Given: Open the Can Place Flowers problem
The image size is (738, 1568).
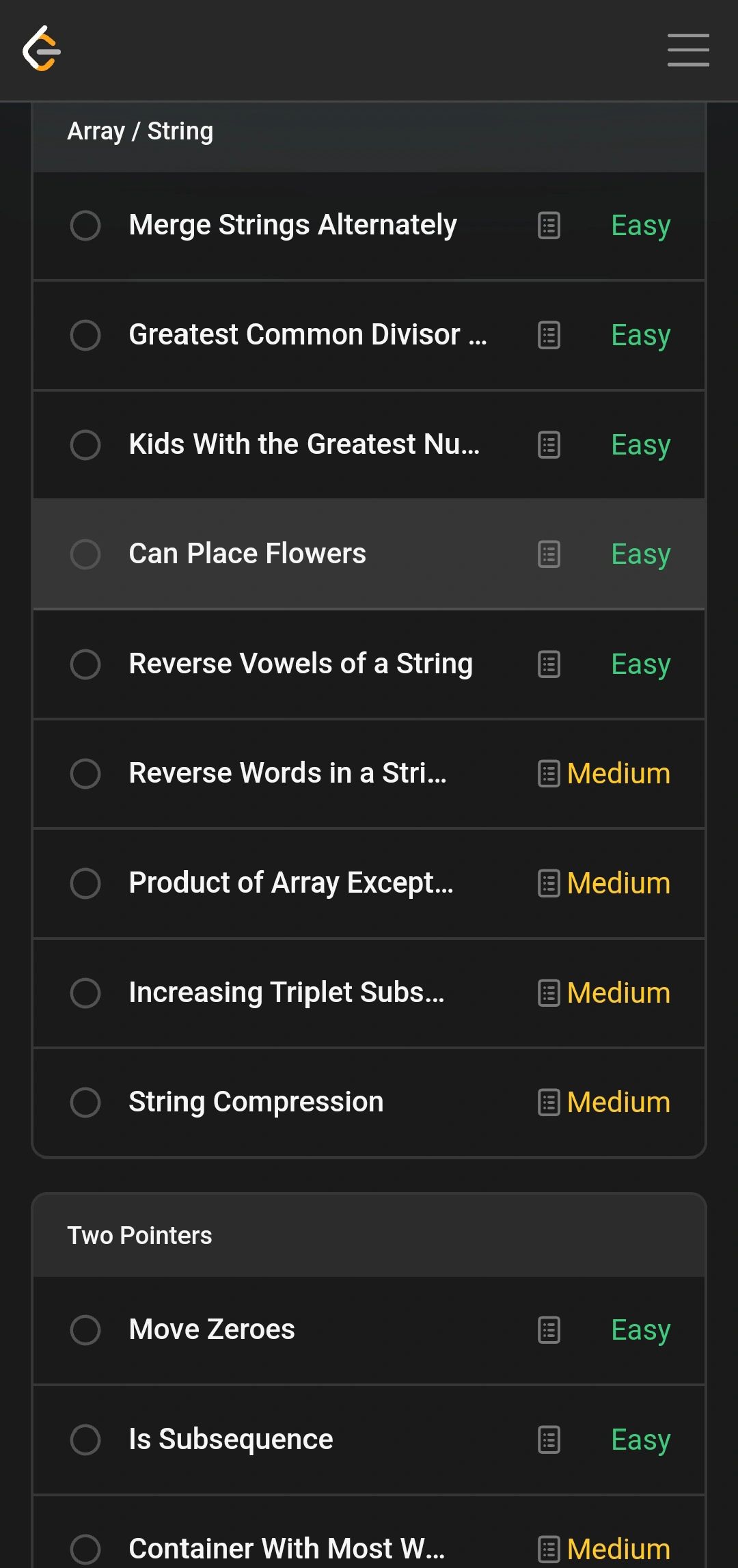Looking at the screenshot, I should click(x=247, y=554).
